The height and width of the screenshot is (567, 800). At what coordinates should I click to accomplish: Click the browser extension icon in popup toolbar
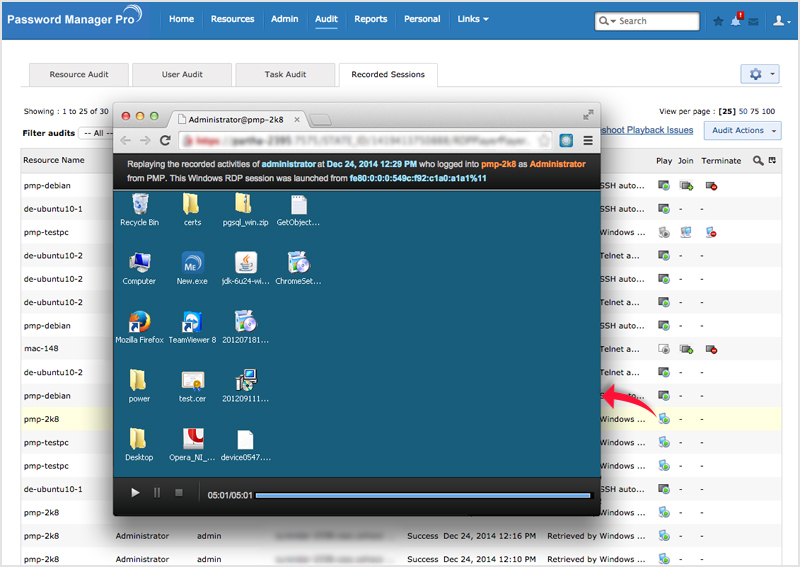(x=566, y=140)
